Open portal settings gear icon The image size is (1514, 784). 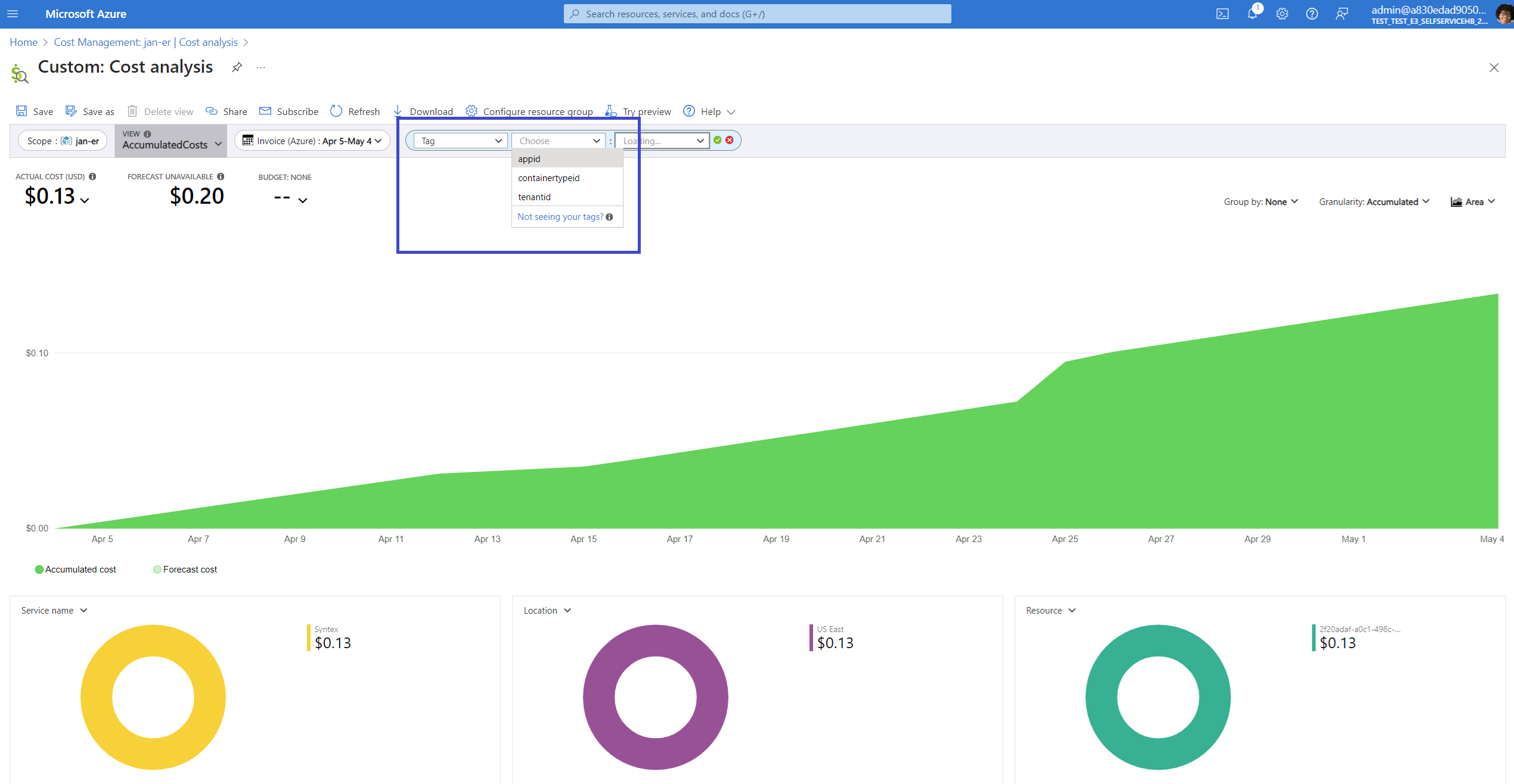tap(1282, 14)
